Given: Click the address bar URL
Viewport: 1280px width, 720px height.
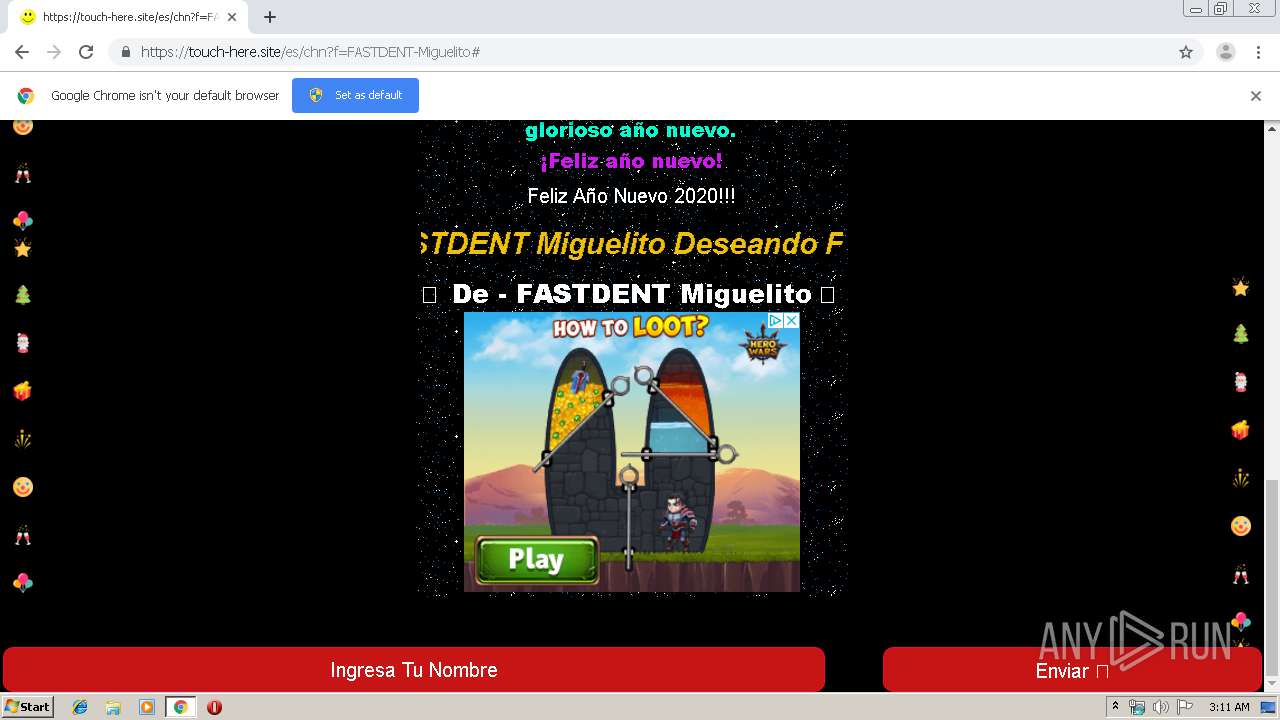Looking at the screenshot, I should pyautogui.click(x=310, y=52).
